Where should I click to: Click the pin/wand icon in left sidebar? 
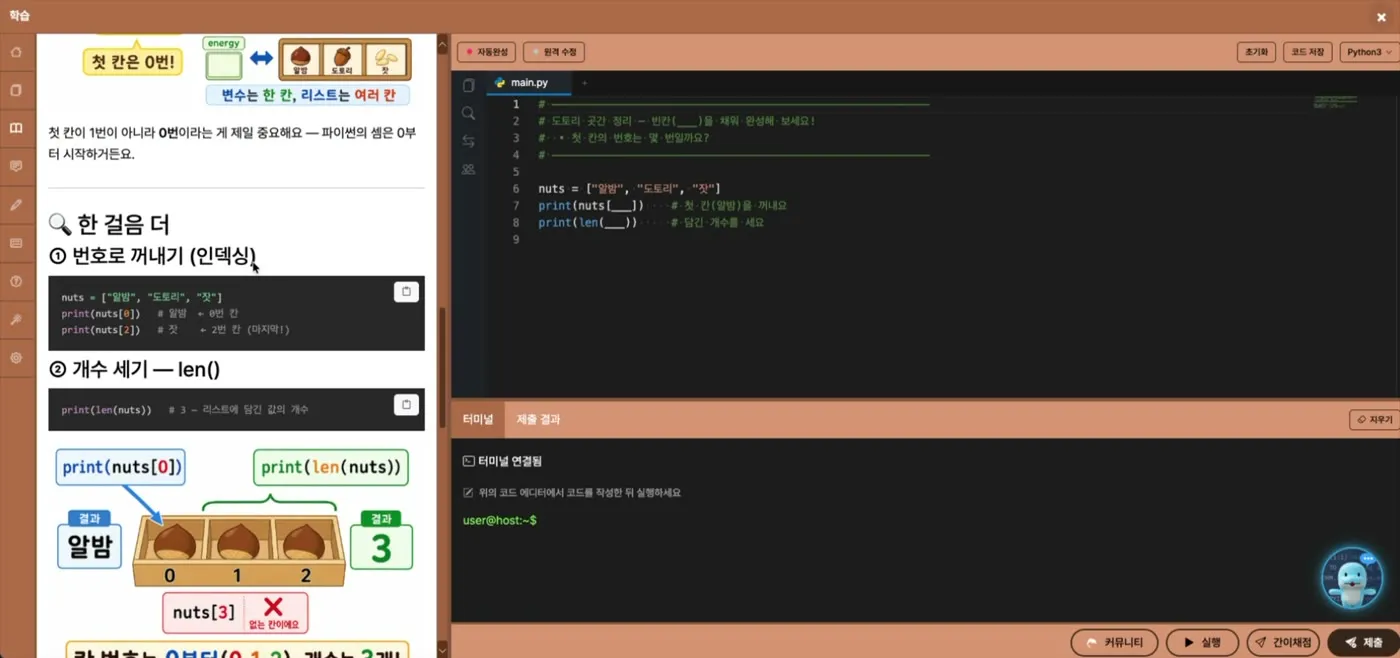tap(16, 319)
